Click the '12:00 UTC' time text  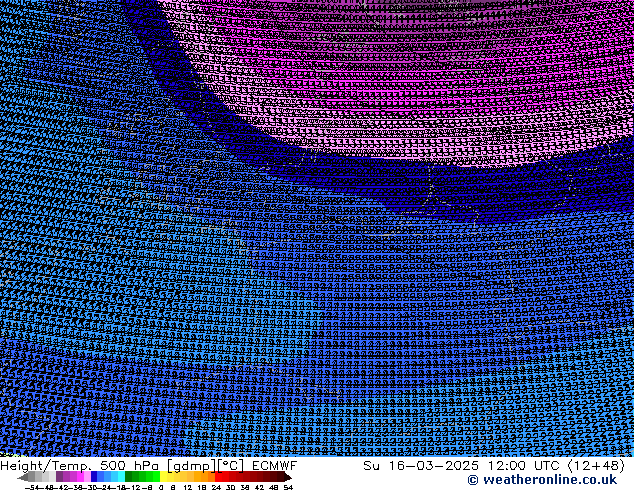pyautogui.click(x=524, y=466)
